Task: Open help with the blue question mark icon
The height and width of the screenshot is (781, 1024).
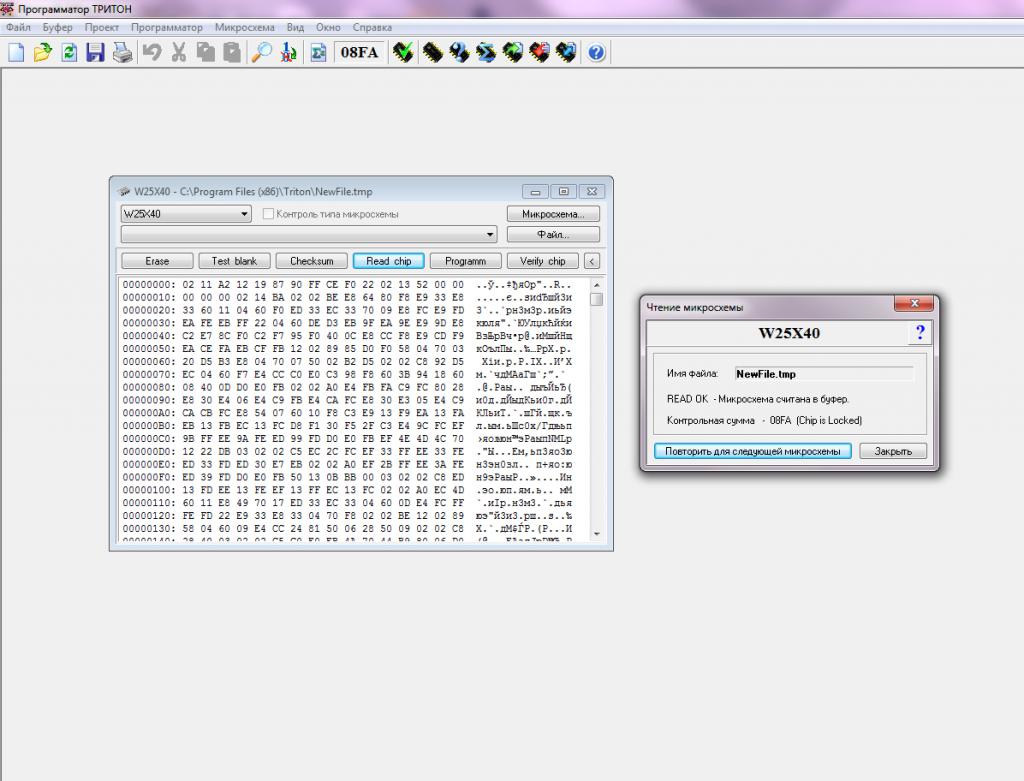Action: [x=597, y=53]
